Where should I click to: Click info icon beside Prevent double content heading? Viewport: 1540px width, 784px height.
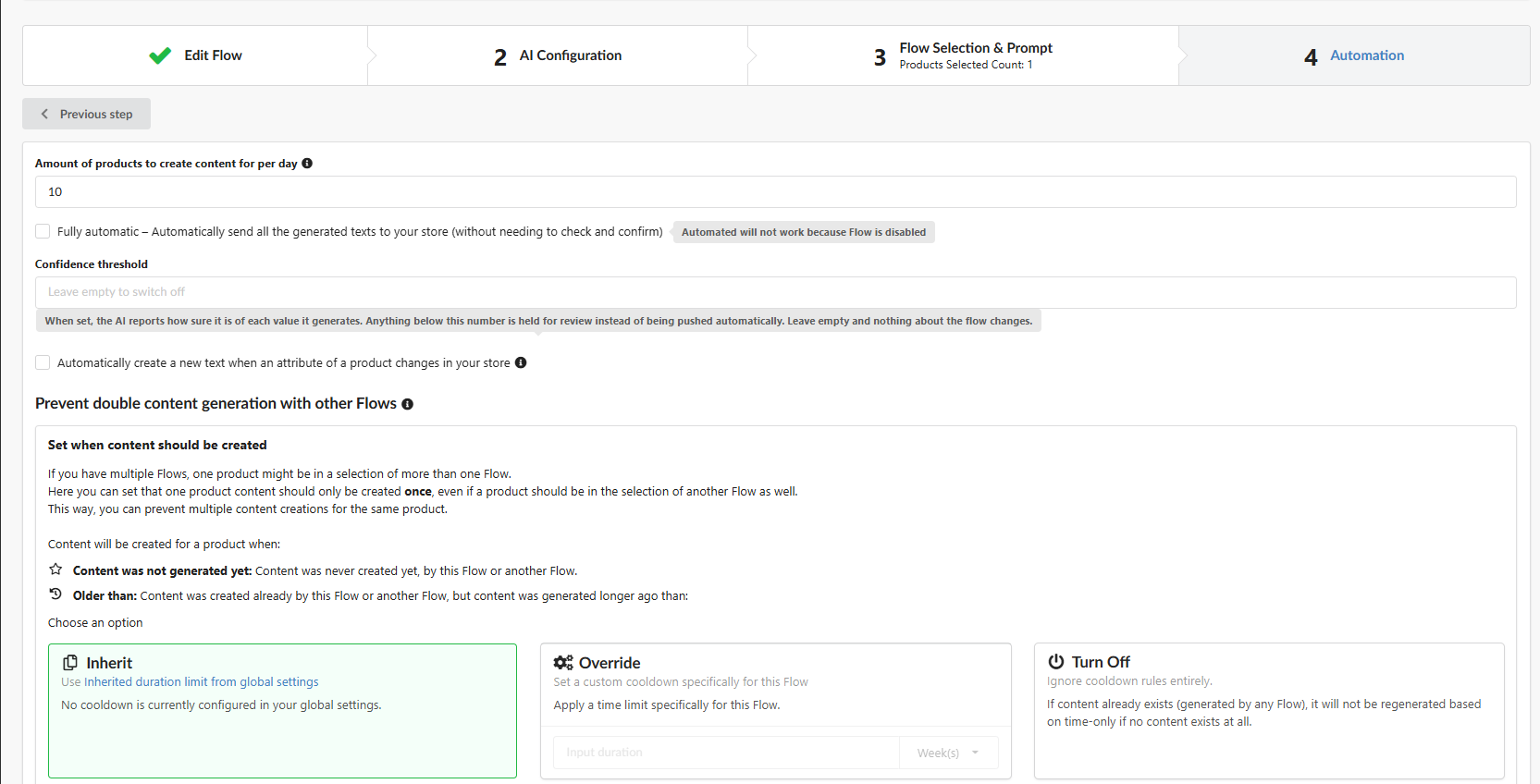tap(407, 404)
